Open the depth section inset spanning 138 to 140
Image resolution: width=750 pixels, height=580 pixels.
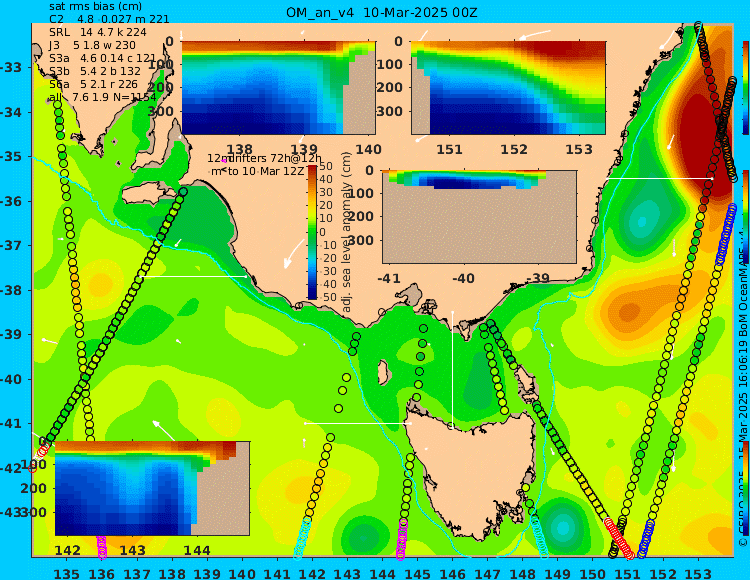coord(278,88)
